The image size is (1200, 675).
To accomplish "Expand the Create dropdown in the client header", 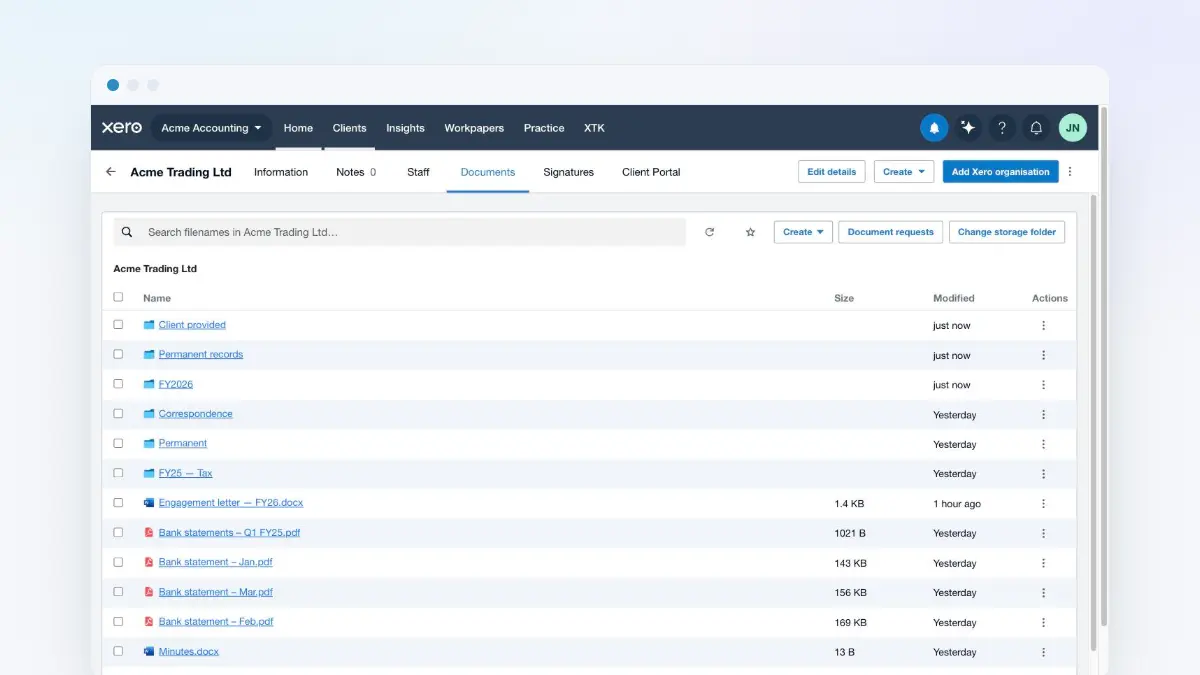I will (x=904, y=172).
